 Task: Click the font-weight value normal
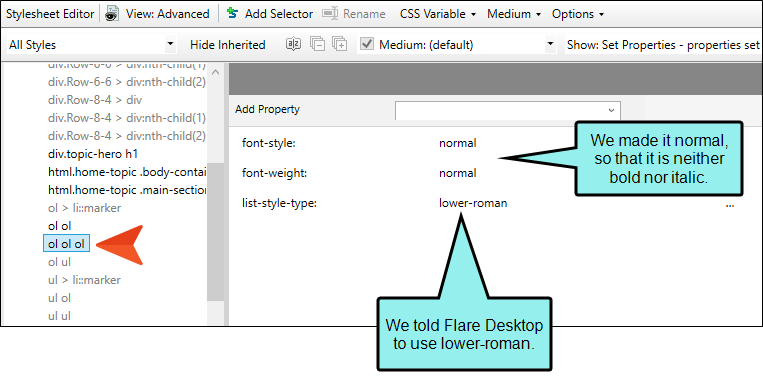point(457,173)
